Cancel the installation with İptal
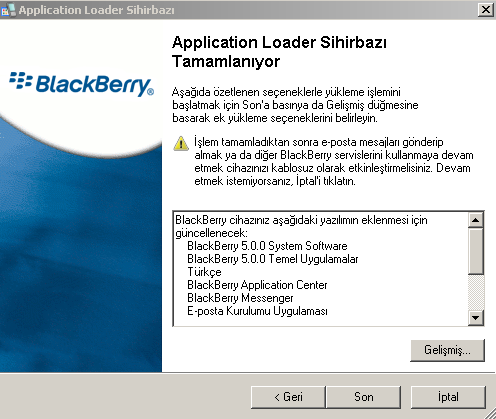The width and height of the screenshot is (496, 419). 448,397
